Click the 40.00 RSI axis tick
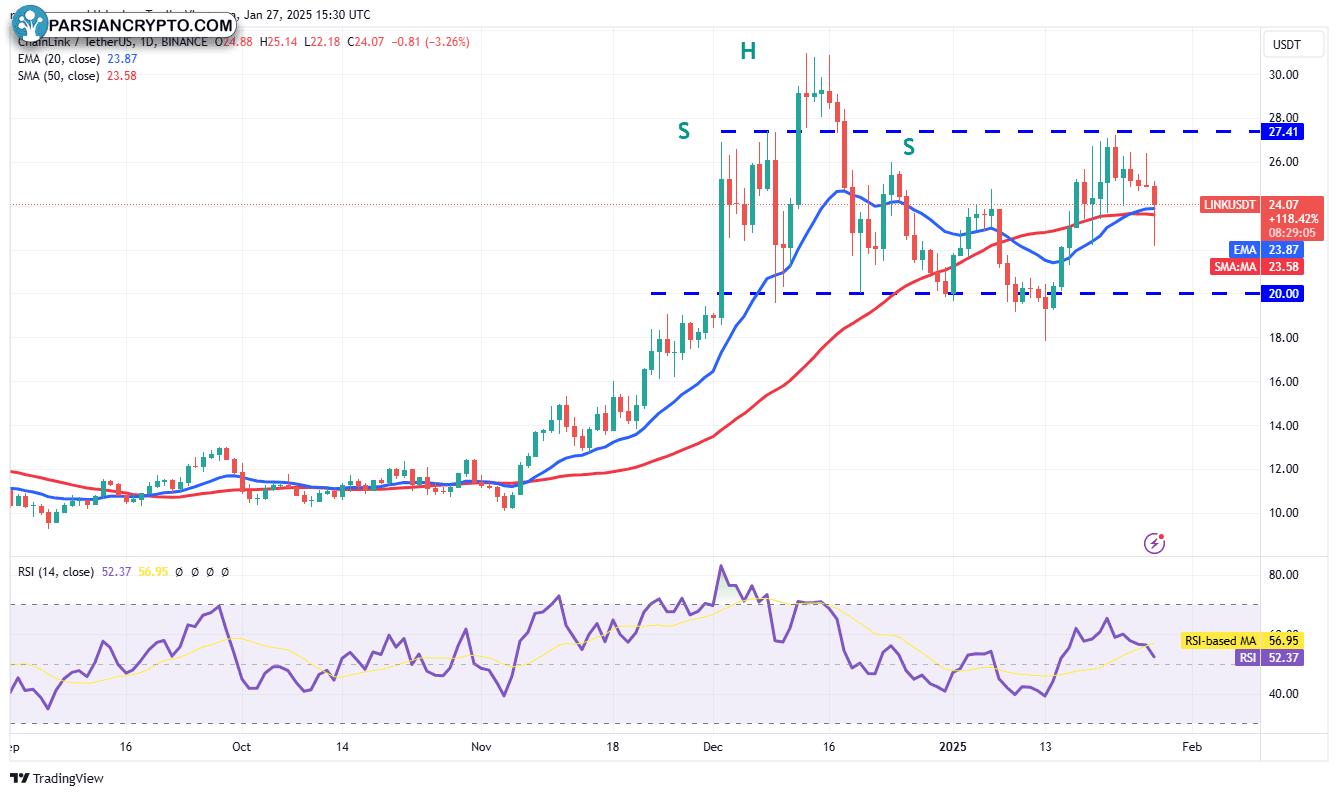Viewport: 1338px width, 796px height. [1284, 694]
